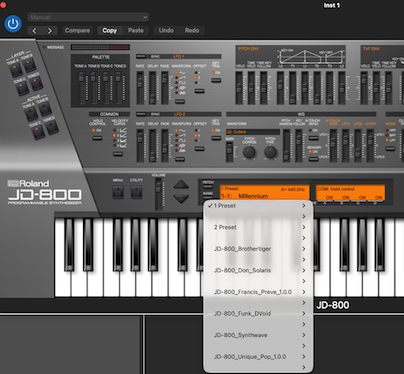Select the 1 Preset menu entry
The height and width of the screenshot is (374, 404).
[258, 206]
